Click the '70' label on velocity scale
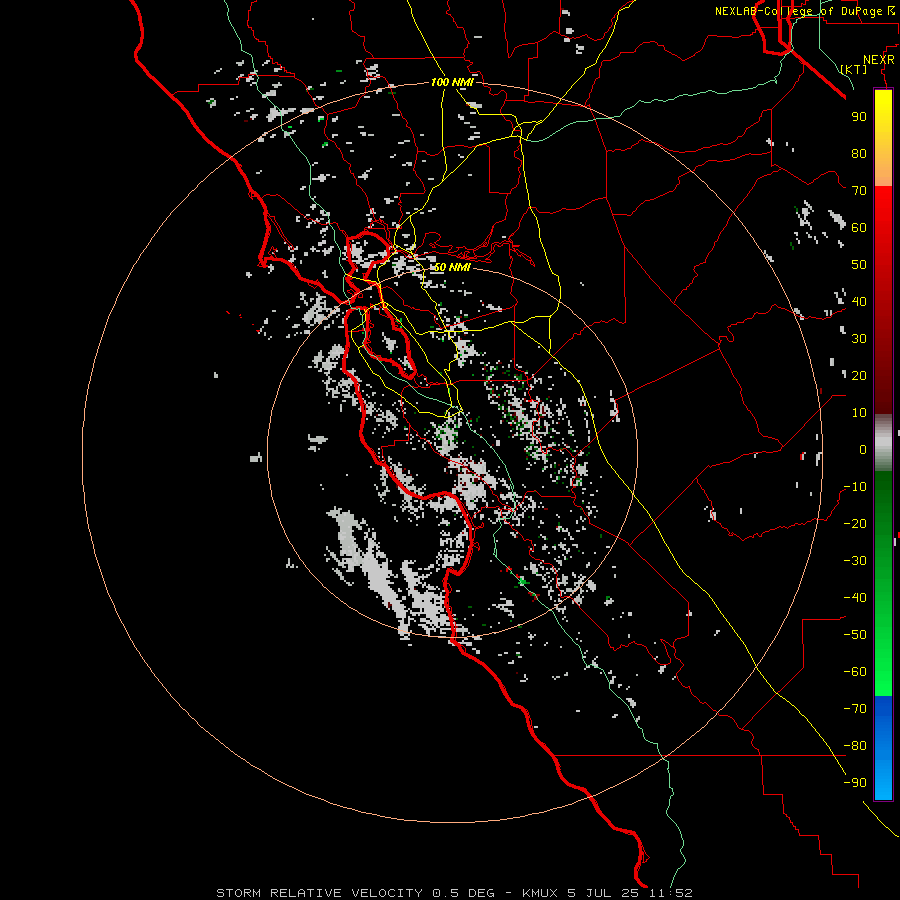Viewport: 900px width, 900px height. [859, 191]
